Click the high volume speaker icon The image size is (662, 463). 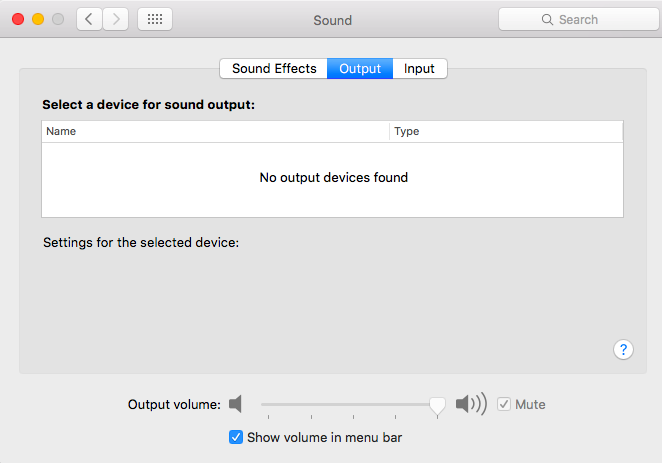pyautogui.click(x=470, y=404)
